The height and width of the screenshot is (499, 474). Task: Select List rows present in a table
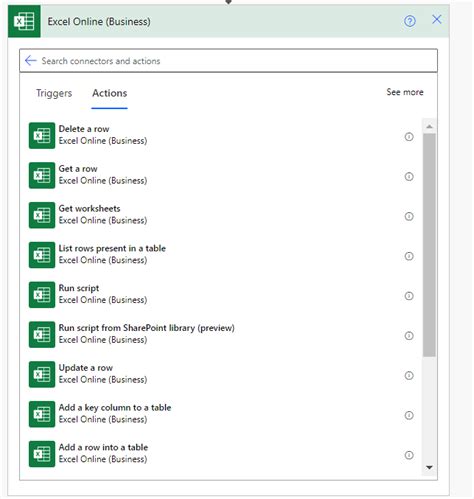[222, 255]
